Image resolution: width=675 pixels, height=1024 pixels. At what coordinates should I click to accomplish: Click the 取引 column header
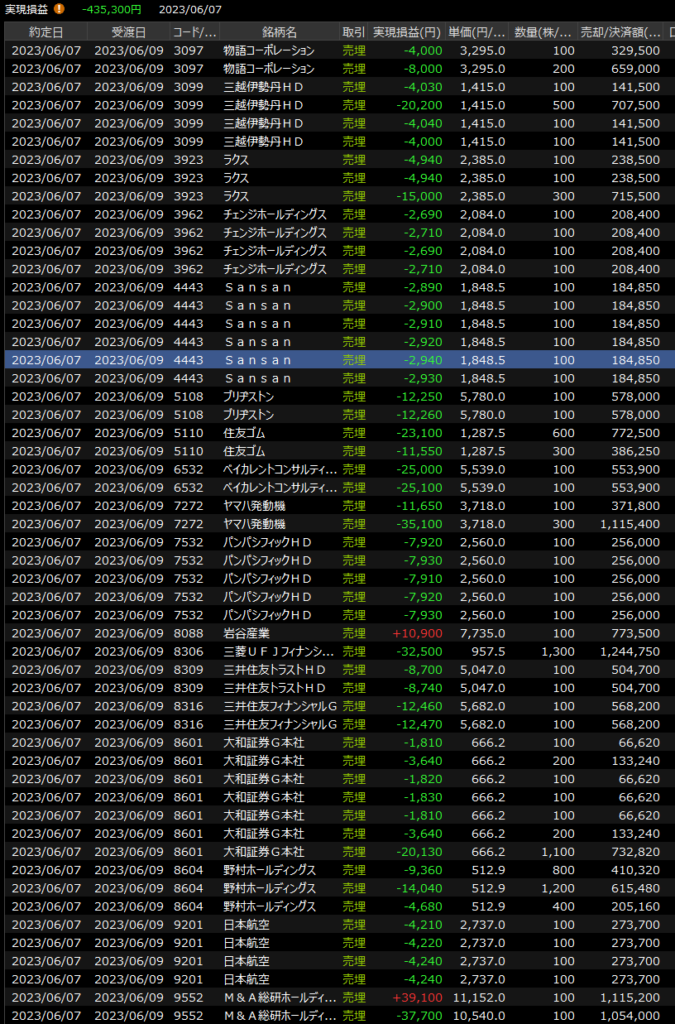pos(353,31)
